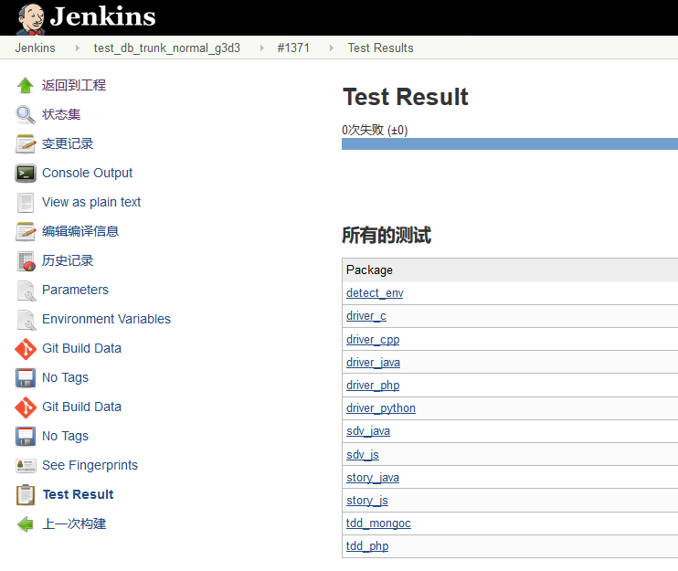The image size is (678, 571).
Task: Click the first No Tags save icon
Action: pos(26,378)
